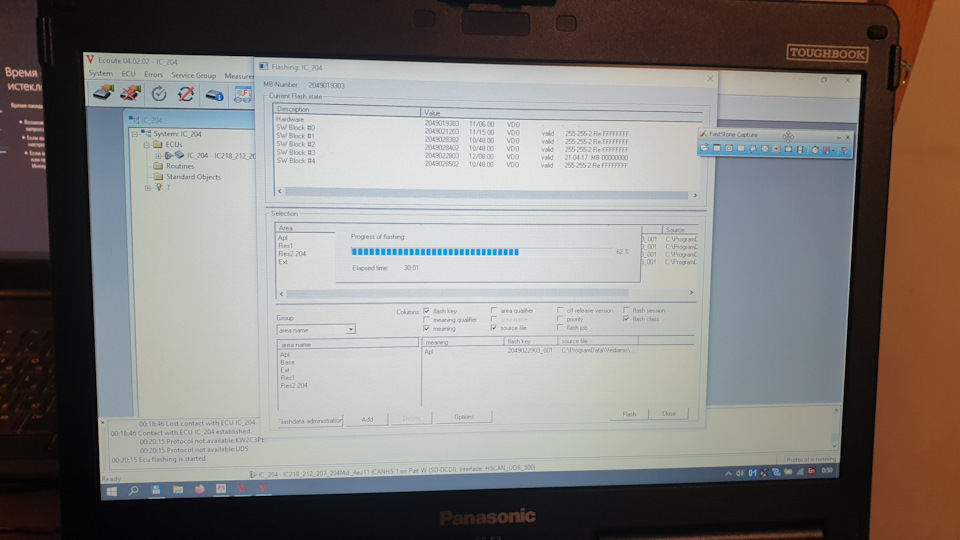The image size is (960, 540).
Task: Expand the IC_204 - IC218_212 ECU node
Action: pos(158,156)
